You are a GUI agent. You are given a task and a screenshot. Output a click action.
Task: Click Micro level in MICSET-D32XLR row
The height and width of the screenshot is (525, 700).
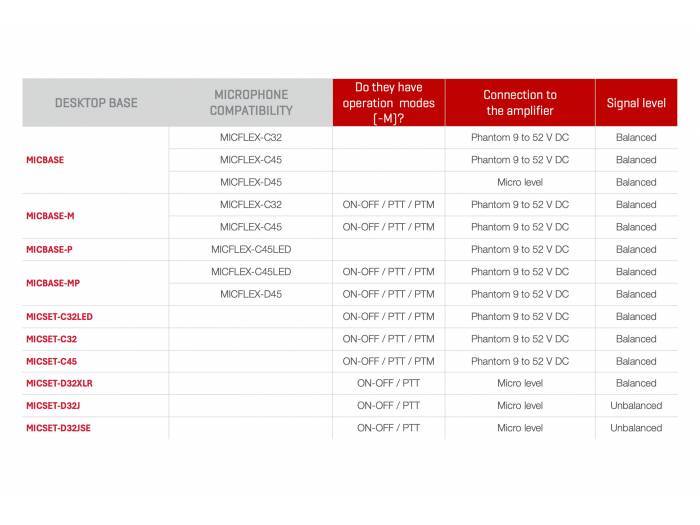(x=520, y=383)
